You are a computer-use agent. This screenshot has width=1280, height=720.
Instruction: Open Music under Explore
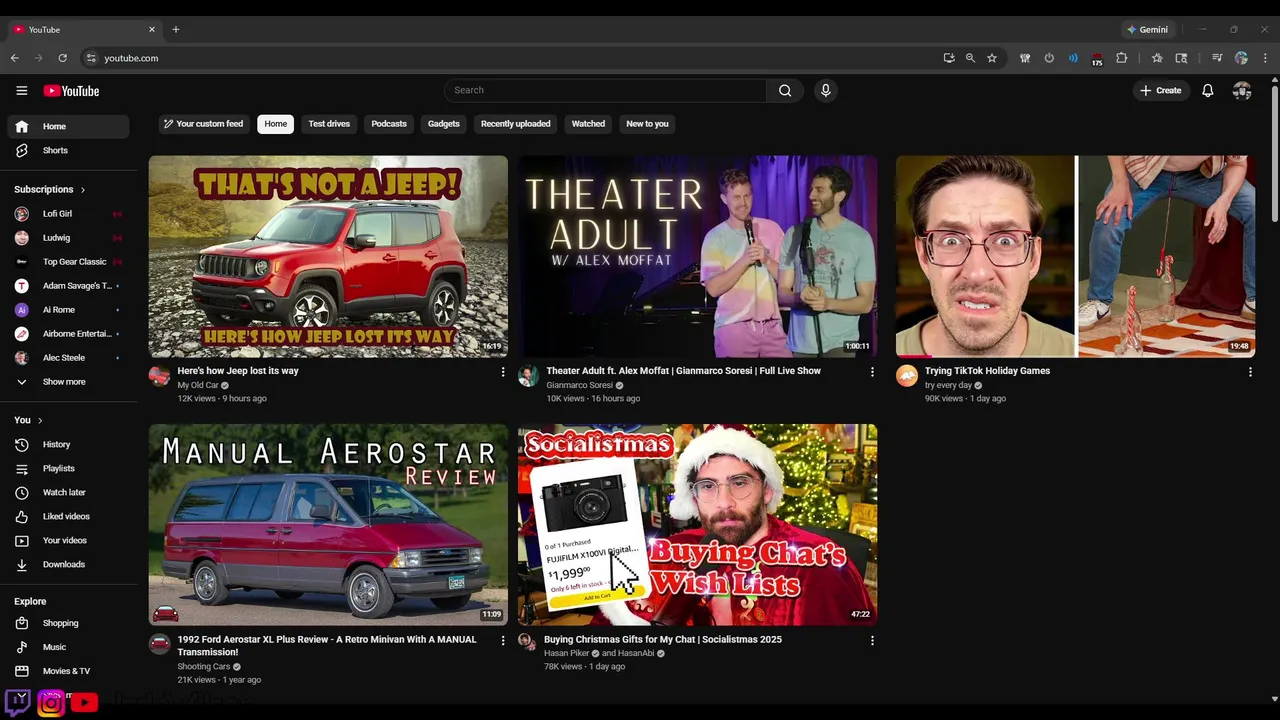pyautogui.click(x=68, y=647)
